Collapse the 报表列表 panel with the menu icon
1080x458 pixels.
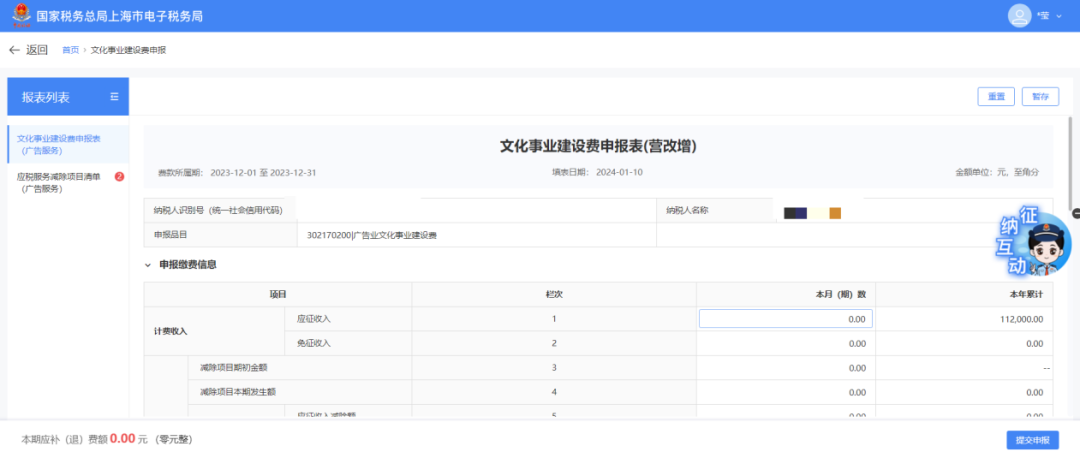pyautogui.click(x=114, y=97)
